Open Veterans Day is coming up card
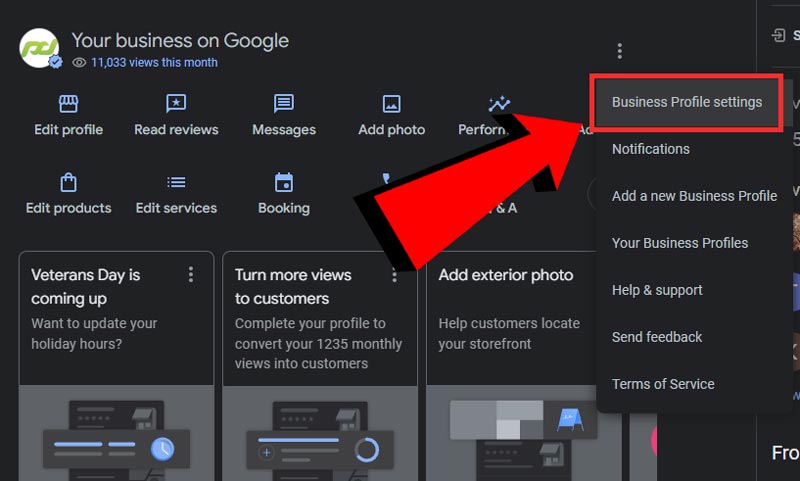 (116, 366)
